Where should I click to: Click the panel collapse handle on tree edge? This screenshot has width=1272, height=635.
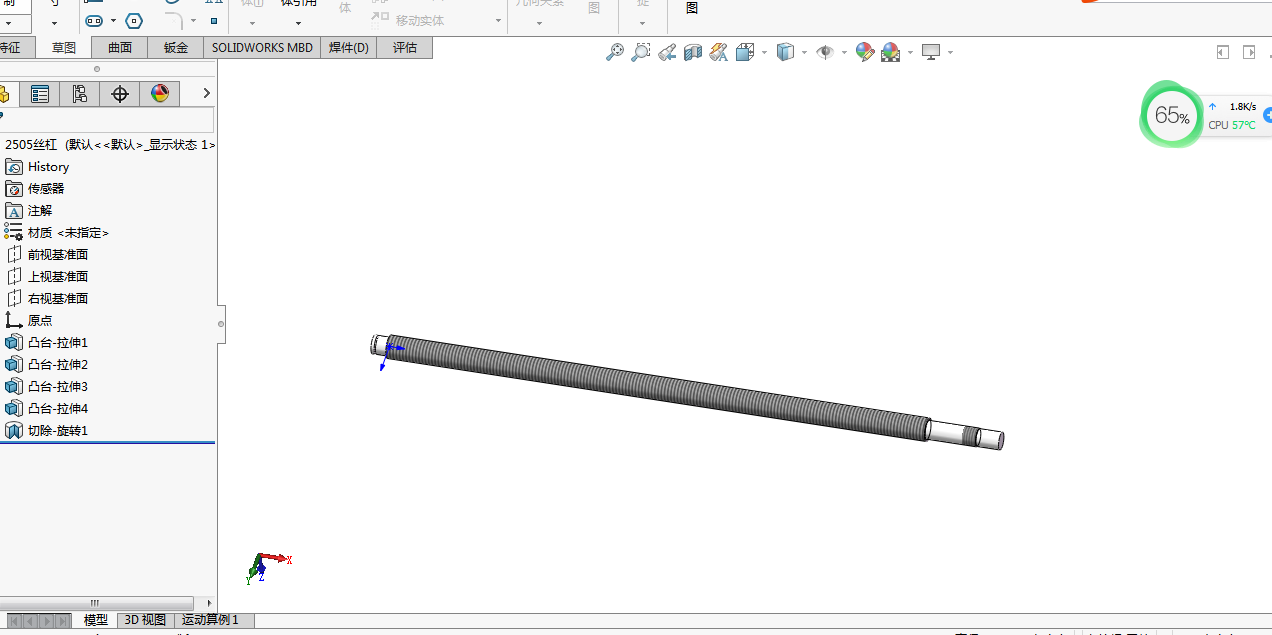click(x=221, y=324)
